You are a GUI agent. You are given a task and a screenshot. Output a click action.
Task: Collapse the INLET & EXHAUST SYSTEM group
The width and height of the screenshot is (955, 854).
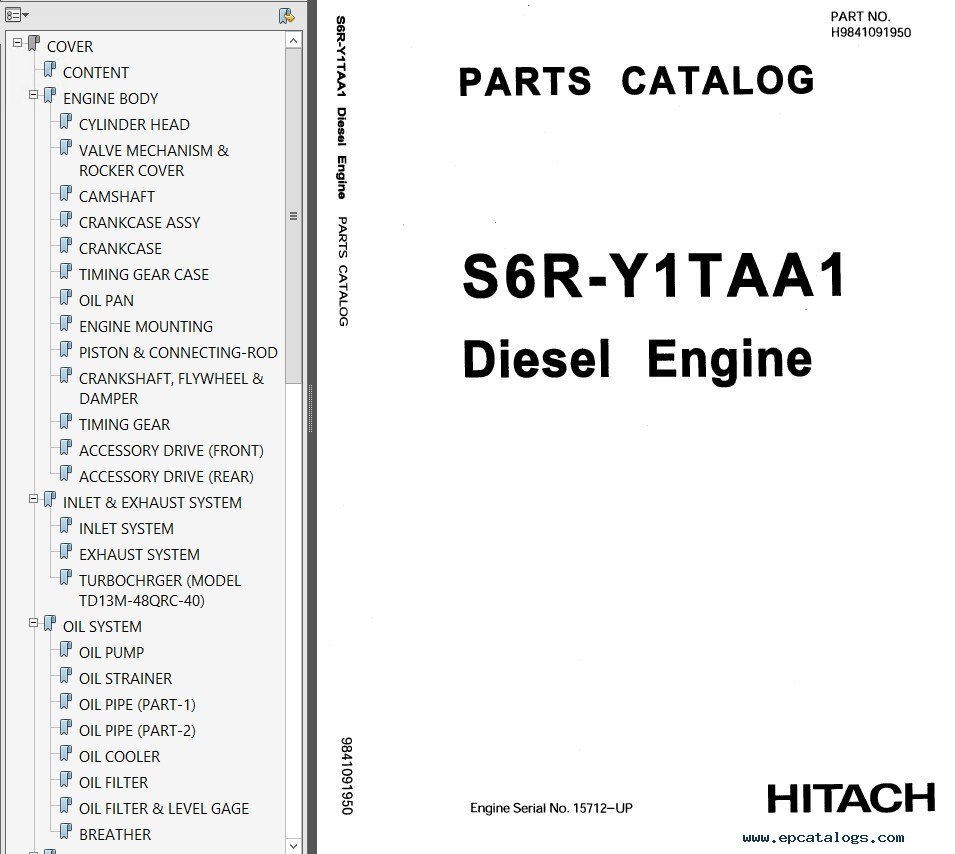[33, 499]
